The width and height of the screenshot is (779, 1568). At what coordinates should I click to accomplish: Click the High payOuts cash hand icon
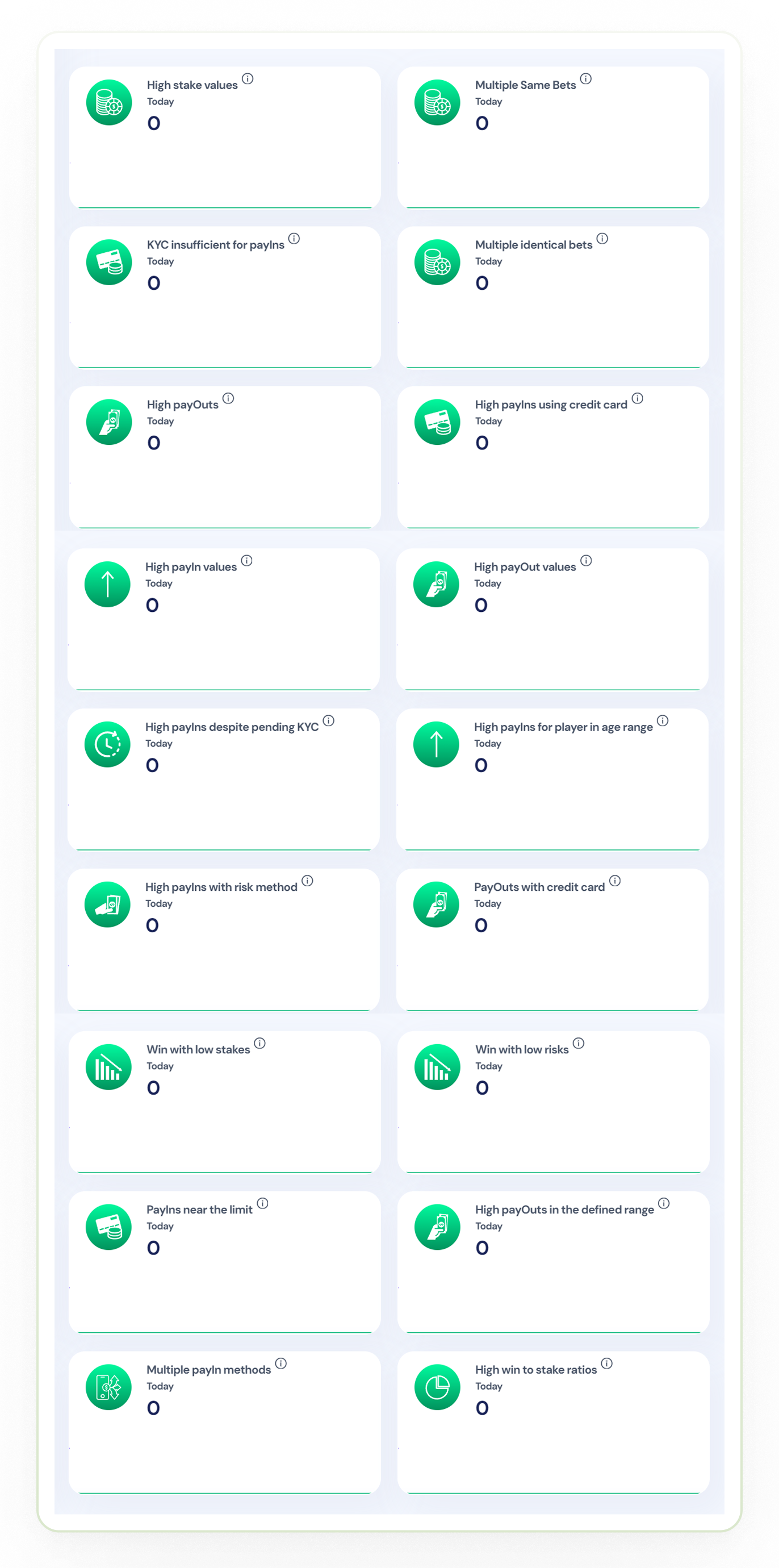[x=109, y=422]
